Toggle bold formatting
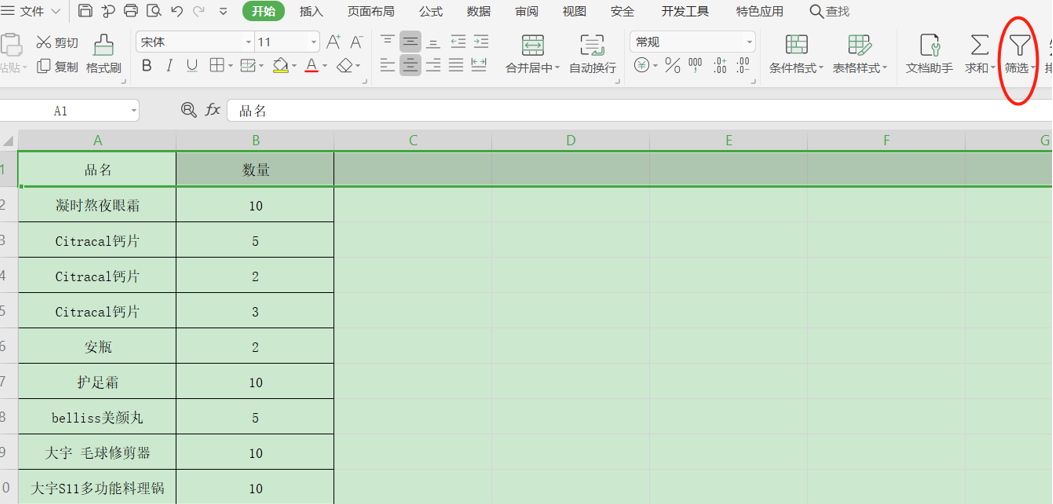Viewport: 1053px width, 504px height. (147, 66)
